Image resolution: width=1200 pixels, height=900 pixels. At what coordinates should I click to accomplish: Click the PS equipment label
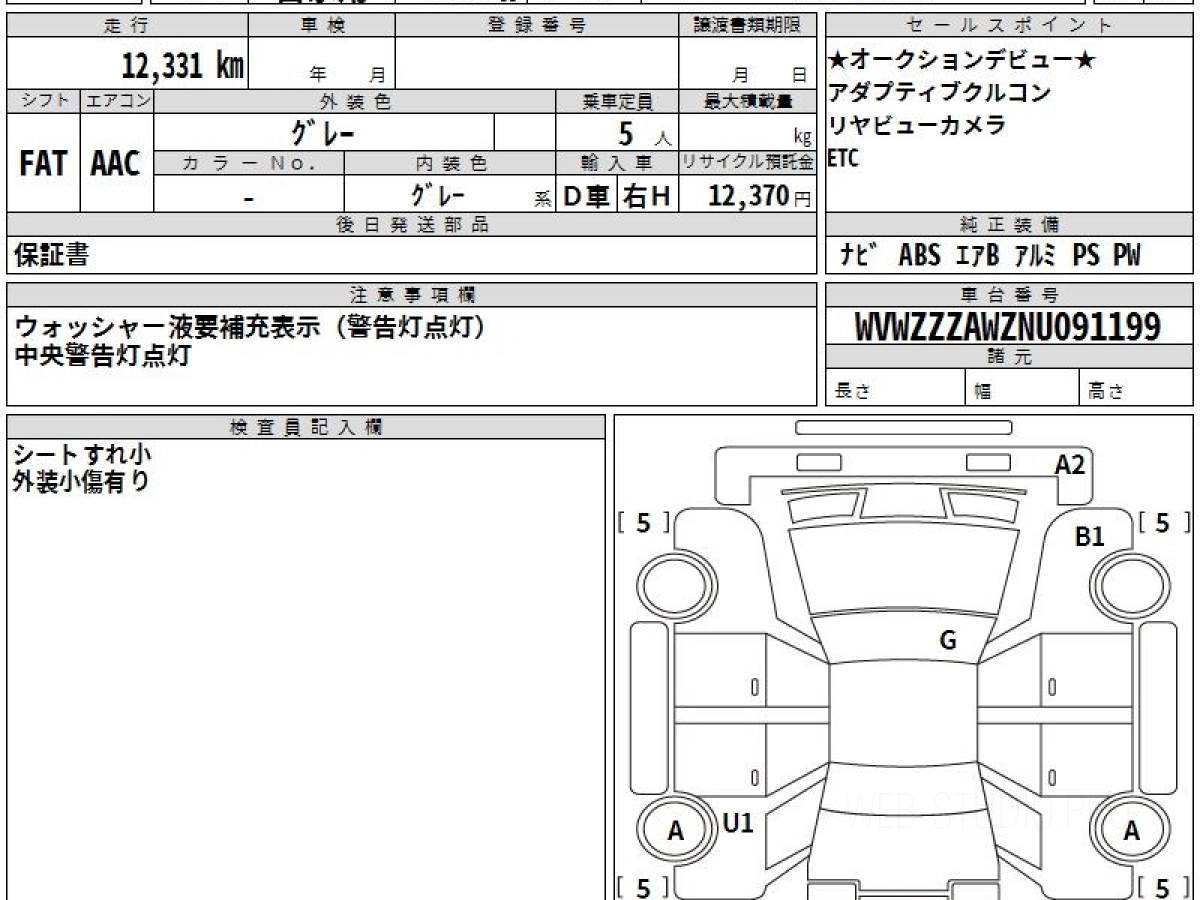point(1086,256)
